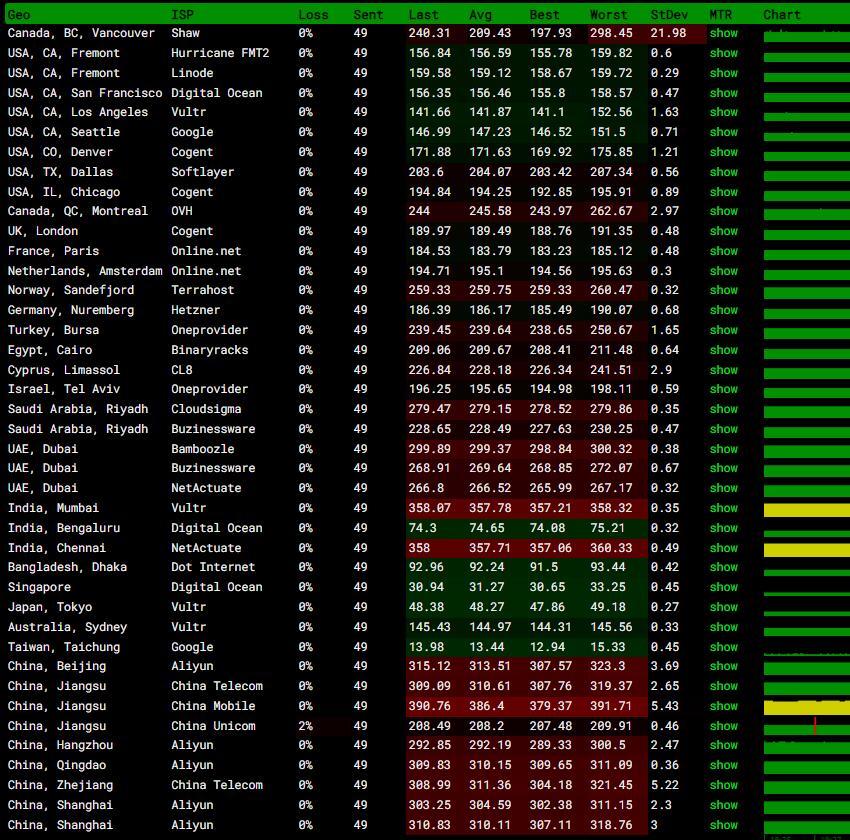Show MTR for Mumbai Vultr

[x=723, y=508]
